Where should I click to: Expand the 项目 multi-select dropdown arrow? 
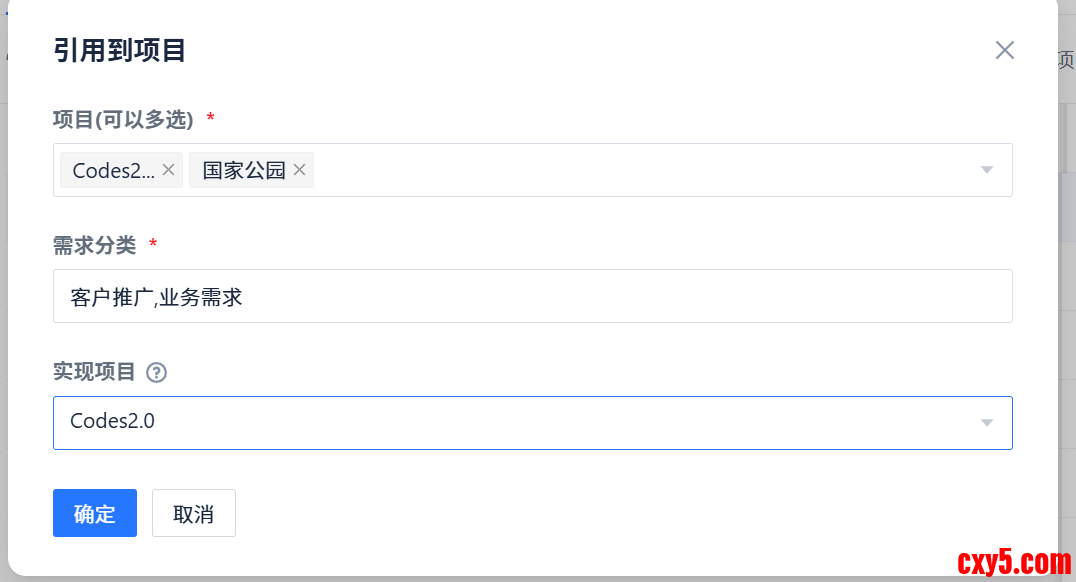pos(987,170)
